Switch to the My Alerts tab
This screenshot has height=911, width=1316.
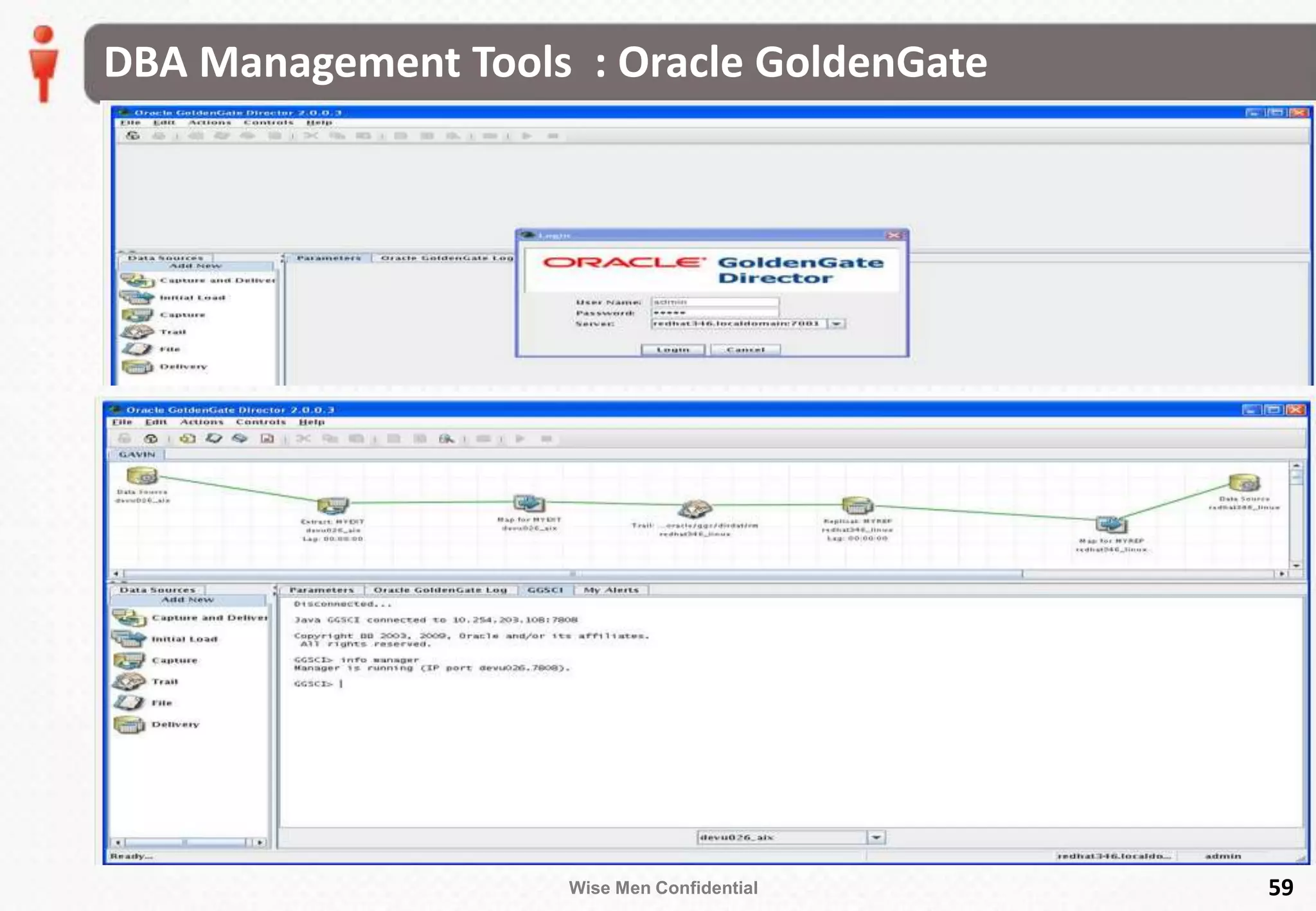click(x=611, y=590)
